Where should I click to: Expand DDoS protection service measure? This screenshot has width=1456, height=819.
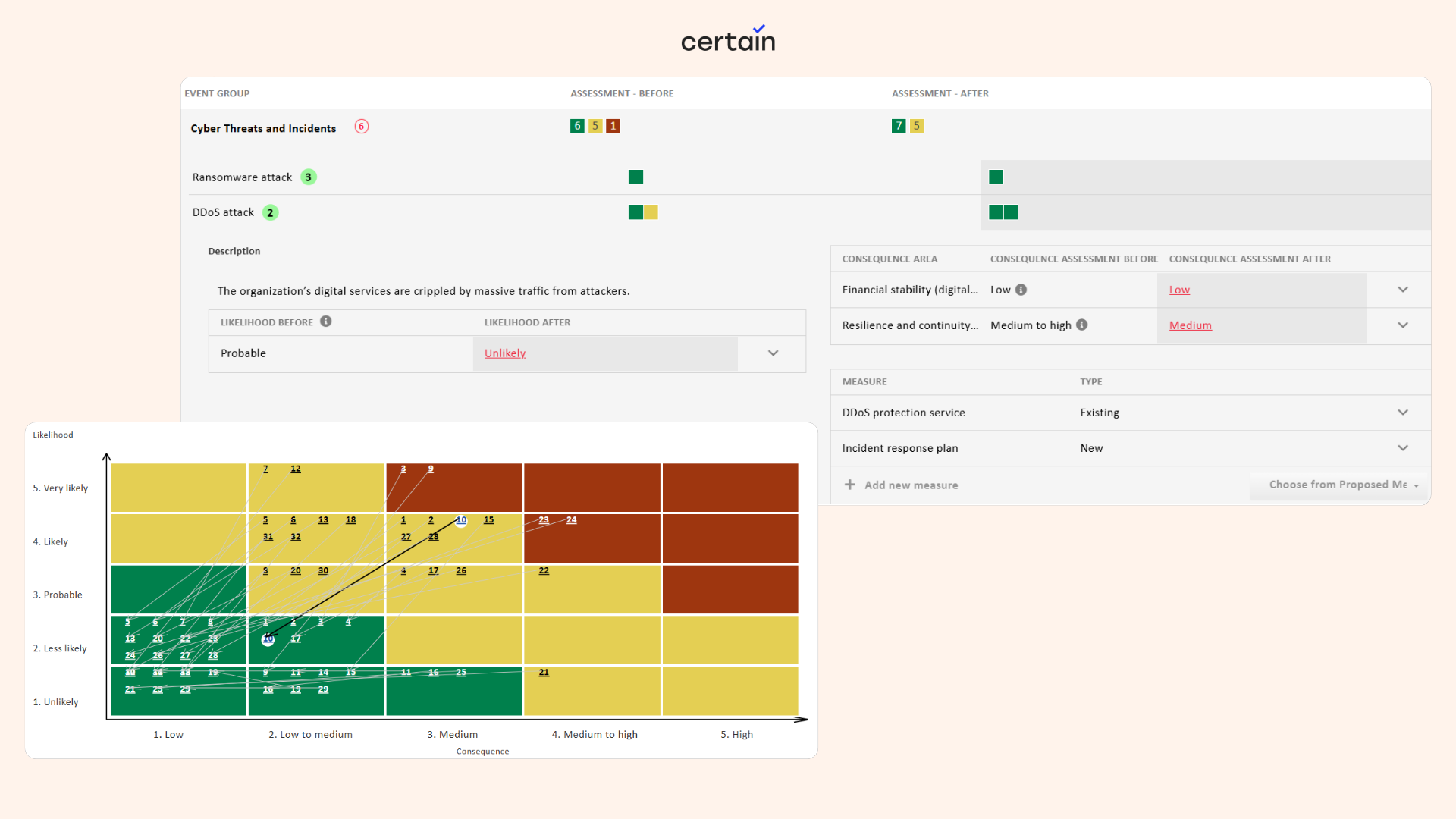(1402, 413)
